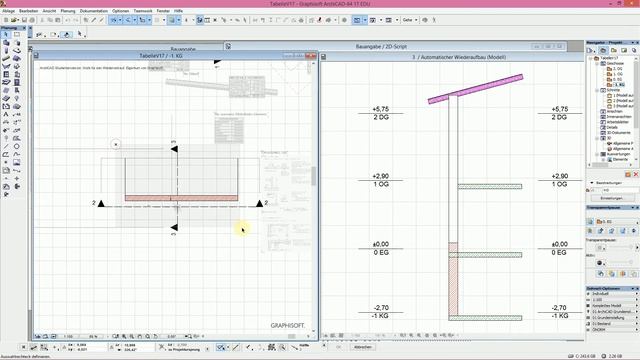Screen dimensions: 640x360
Task: Toggle the Trace reference button in toolbar
Action: pos(172,20)
